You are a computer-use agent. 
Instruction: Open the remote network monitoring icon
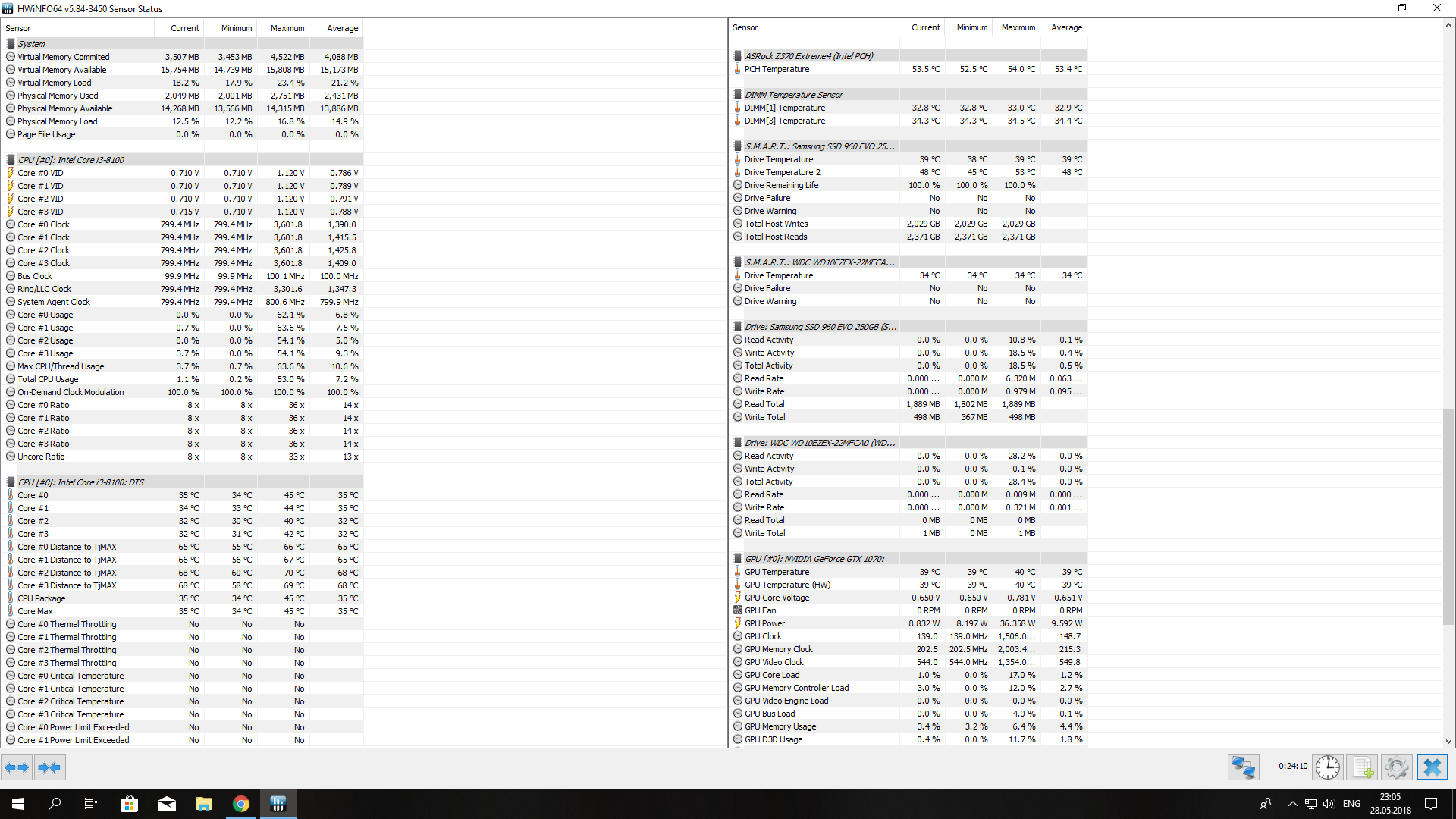tap(1243, 767)
